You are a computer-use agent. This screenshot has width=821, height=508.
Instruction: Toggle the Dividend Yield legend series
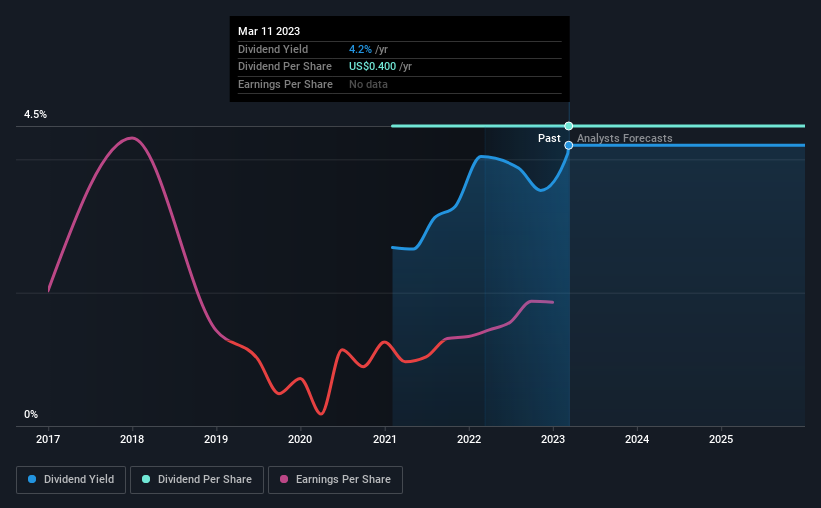[x=71, y=480]
